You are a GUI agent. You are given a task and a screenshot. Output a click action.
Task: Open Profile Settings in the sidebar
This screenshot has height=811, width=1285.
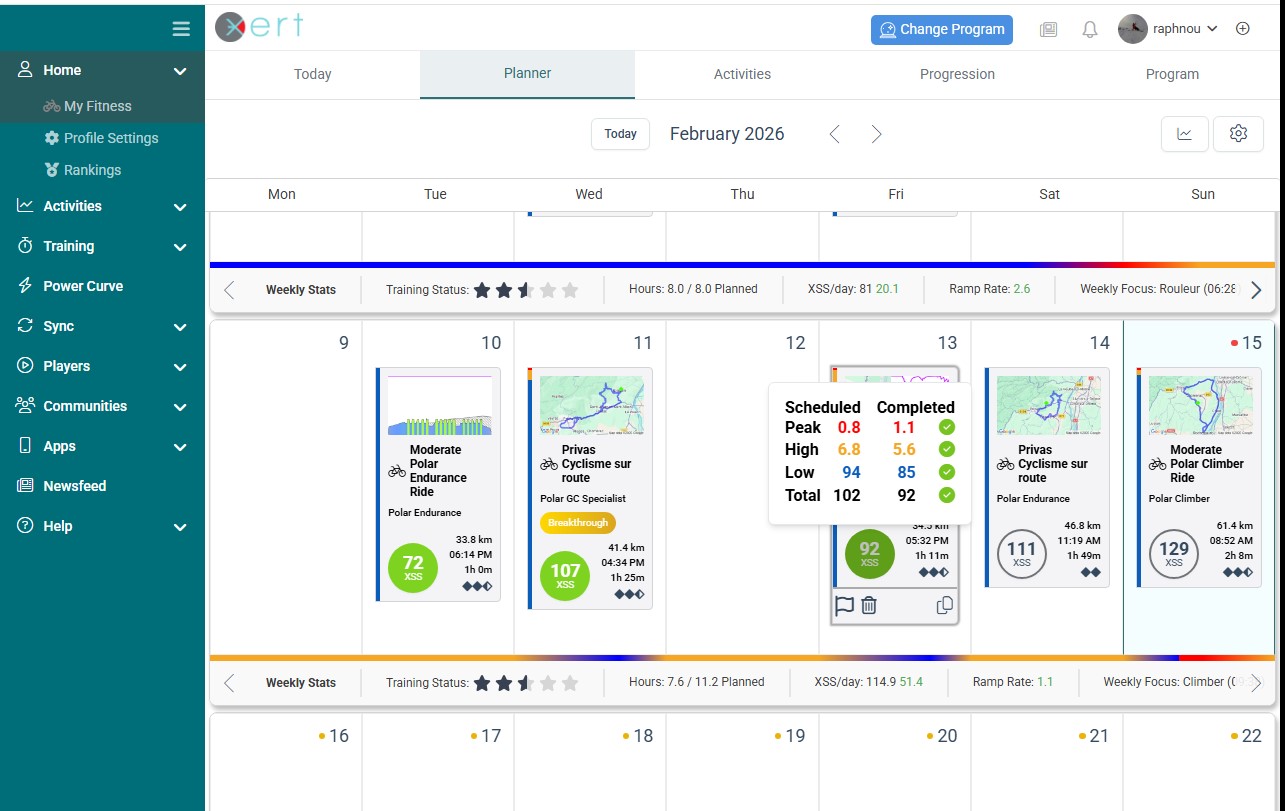111,138
